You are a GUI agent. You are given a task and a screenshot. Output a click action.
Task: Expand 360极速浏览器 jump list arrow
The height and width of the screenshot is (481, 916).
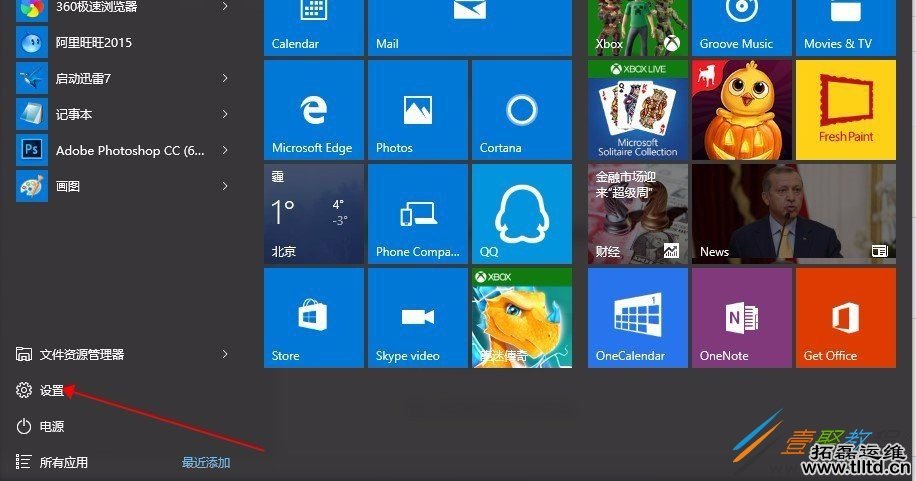[x=225, y=6]
